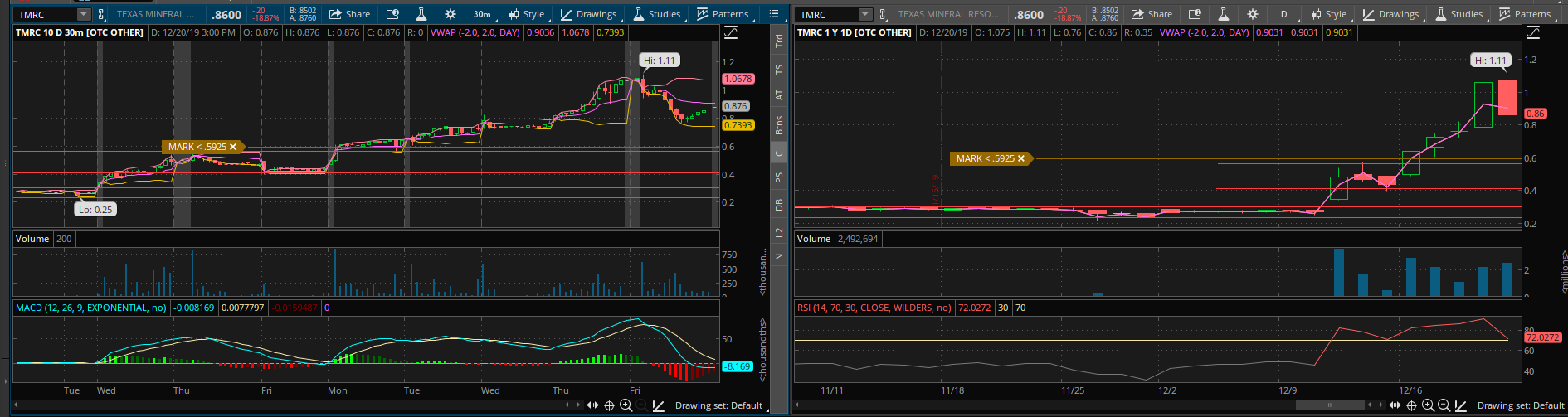Image resolution: width=1568 pixels, height=417 pixels.
Task: Open Edit studies flask icon in left chart
Action: 421,14
